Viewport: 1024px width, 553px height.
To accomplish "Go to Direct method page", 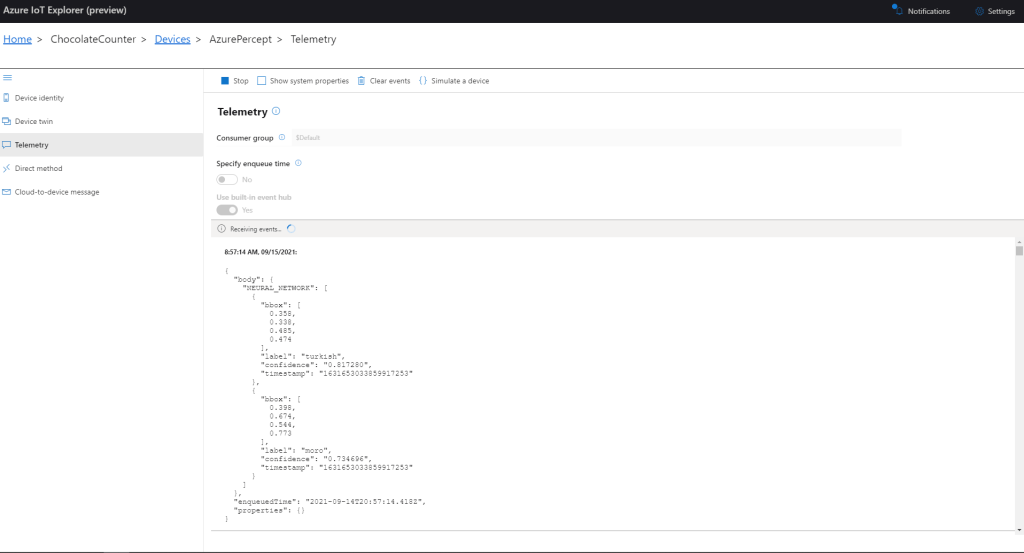I will (38, 168).
